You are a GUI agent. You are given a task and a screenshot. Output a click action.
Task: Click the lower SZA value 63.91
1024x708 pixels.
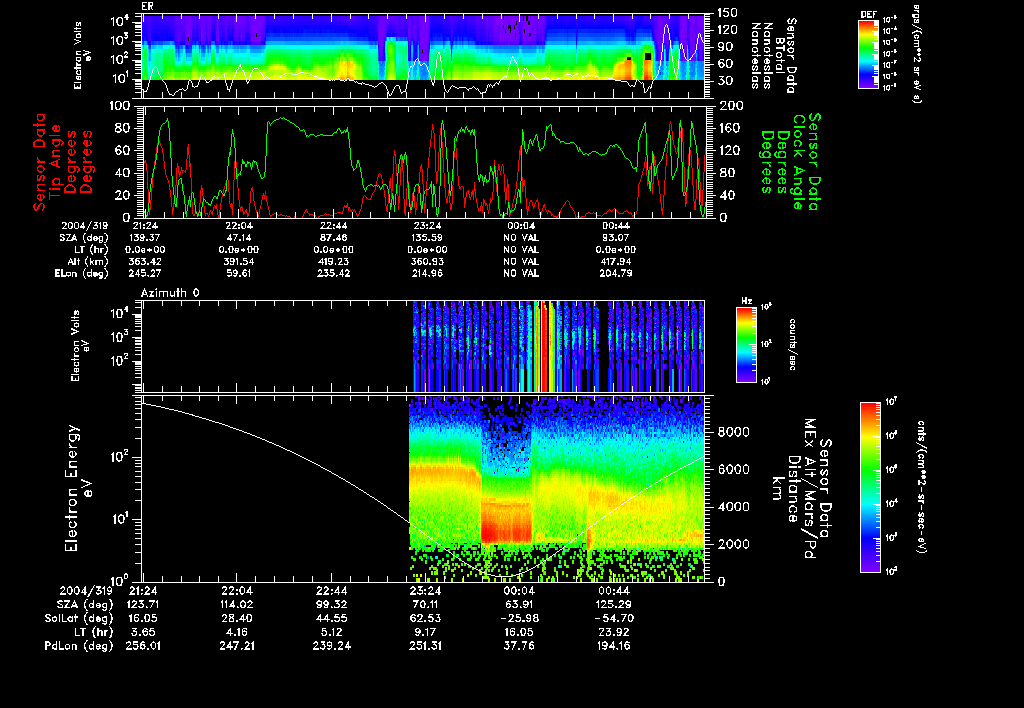point(519,604)
